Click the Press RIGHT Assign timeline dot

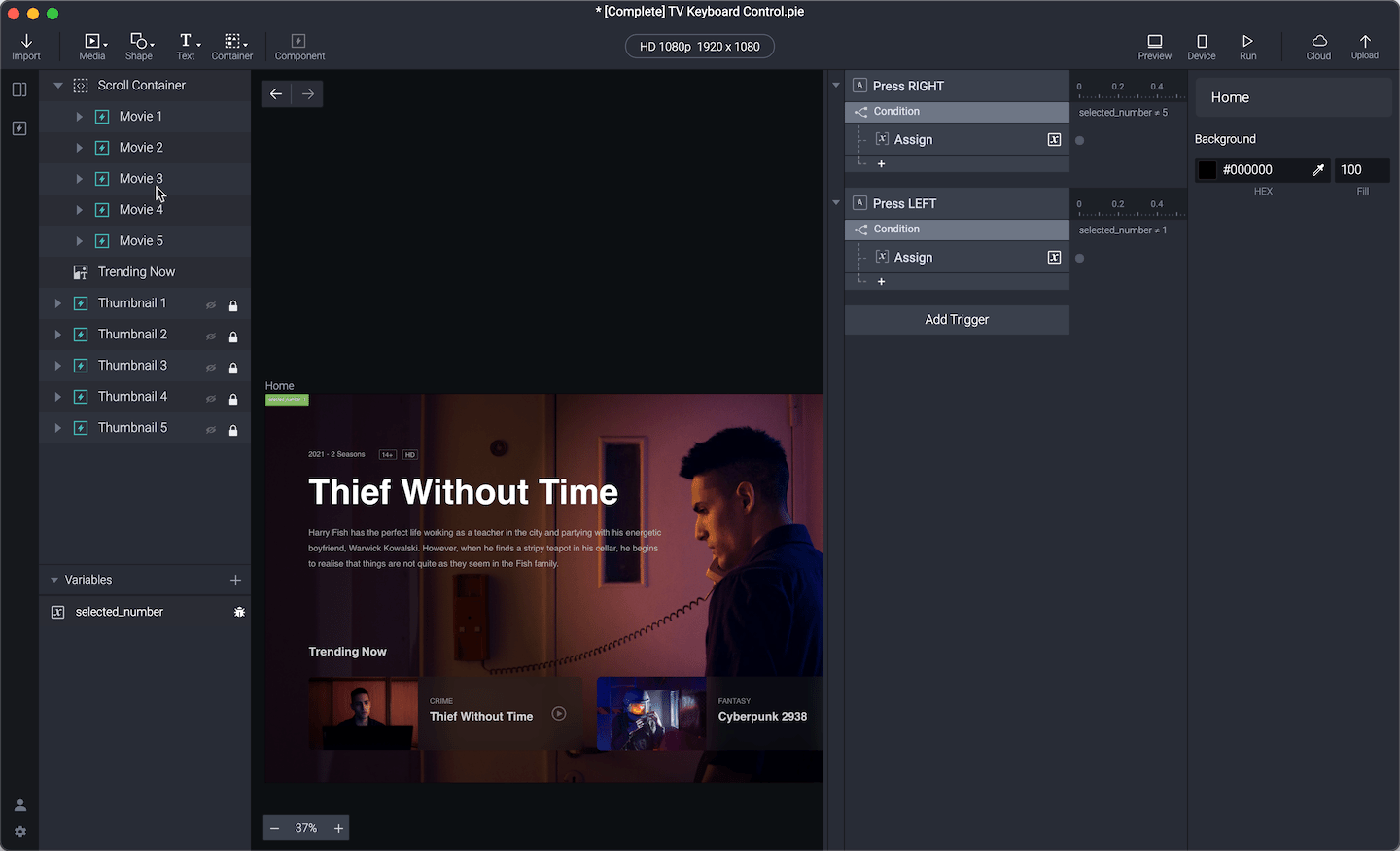tap(1079, 141)
